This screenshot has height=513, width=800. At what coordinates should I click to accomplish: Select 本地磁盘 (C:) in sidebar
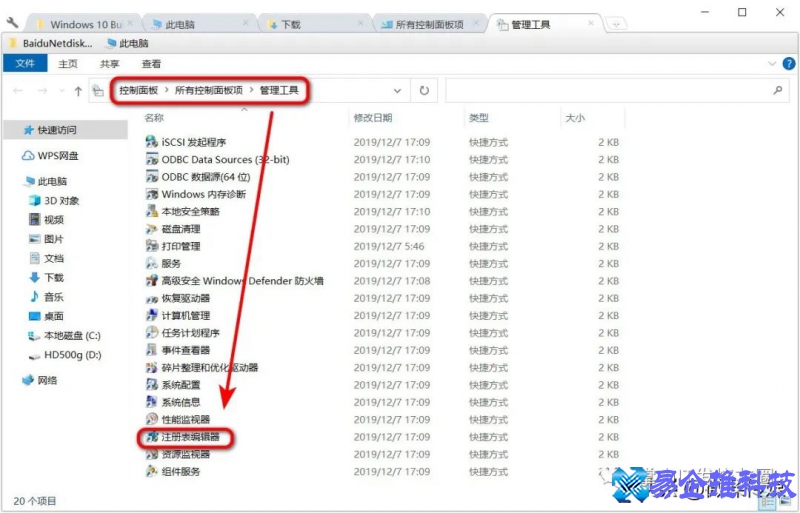[66, 335]
